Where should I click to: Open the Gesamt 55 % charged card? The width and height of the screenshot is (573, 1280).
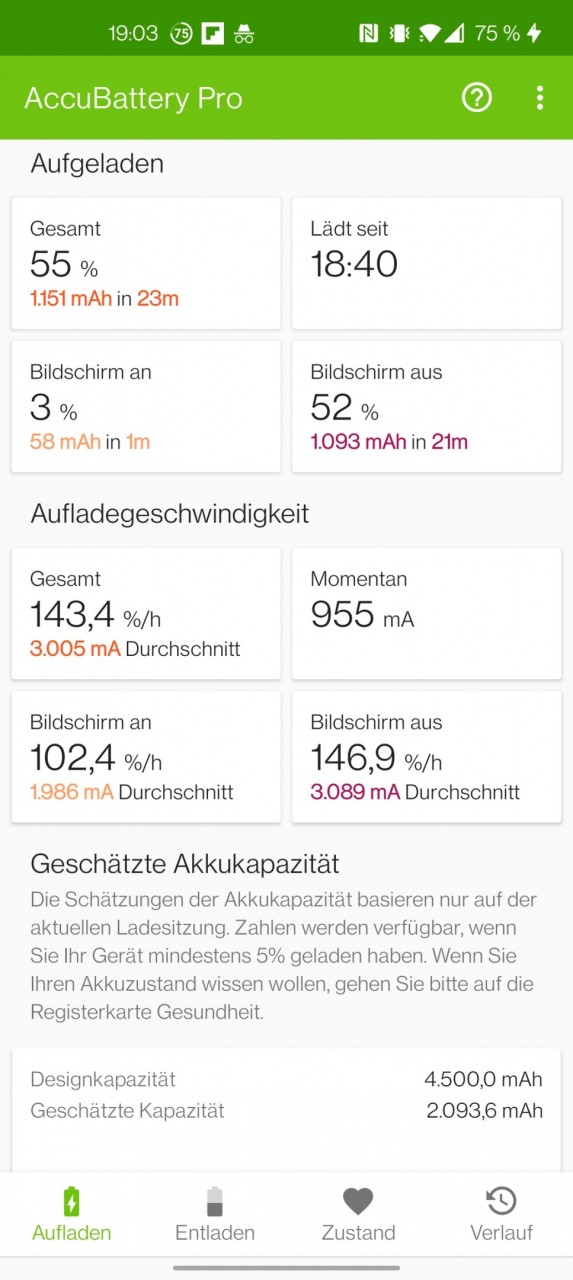coord(146,263)
